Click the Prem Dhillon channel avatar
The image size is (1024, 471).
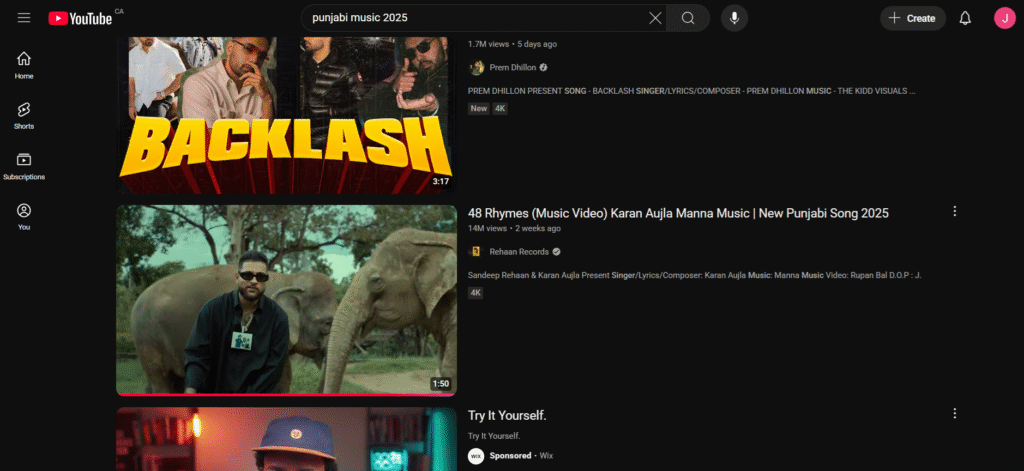(476, 67)
